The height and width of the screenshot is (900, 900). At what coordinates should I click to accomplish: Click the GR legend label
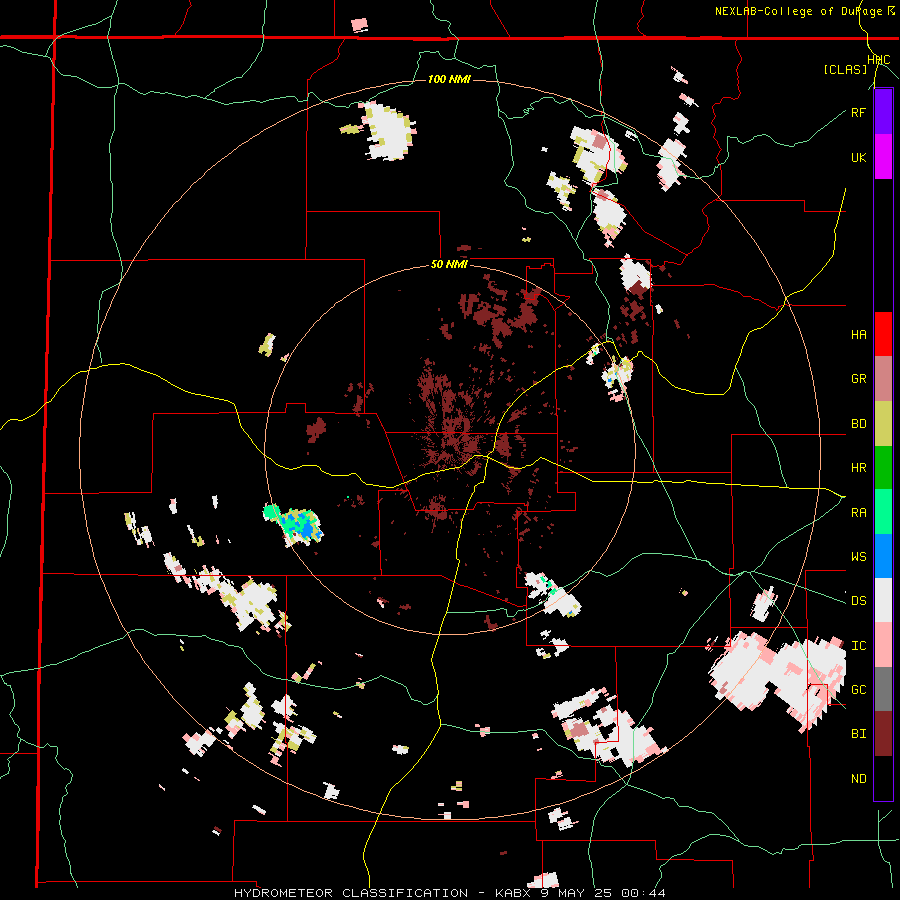tap(858, 379)
